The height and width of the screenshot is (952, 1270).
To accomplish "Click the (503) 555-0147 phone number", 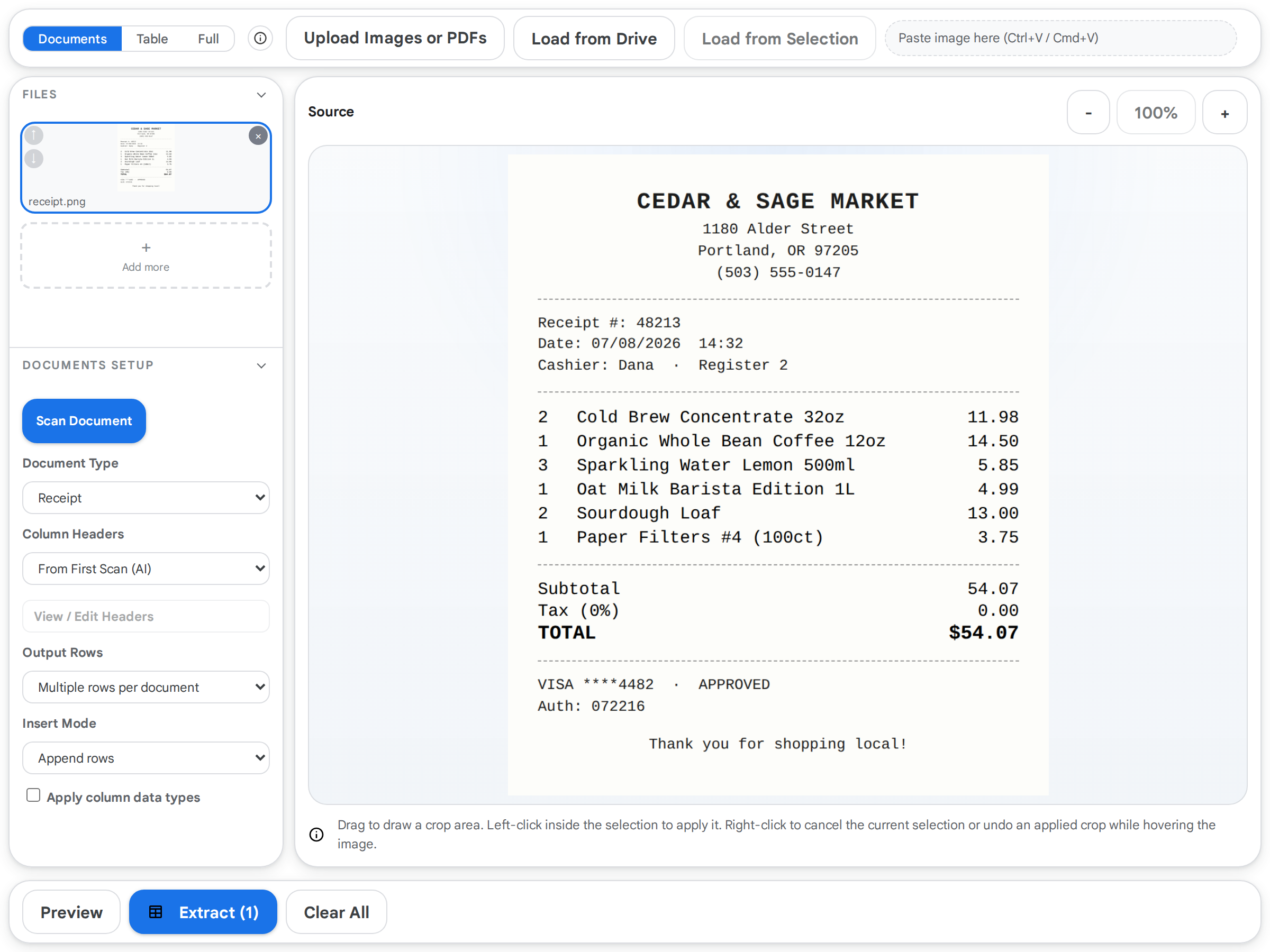I will (778, 272).
